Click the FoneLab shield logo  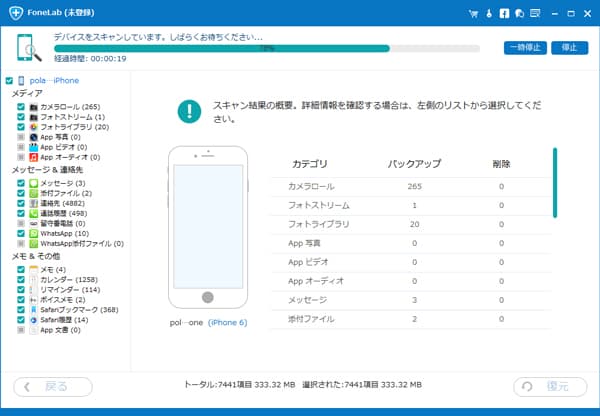tap(16, 13)
